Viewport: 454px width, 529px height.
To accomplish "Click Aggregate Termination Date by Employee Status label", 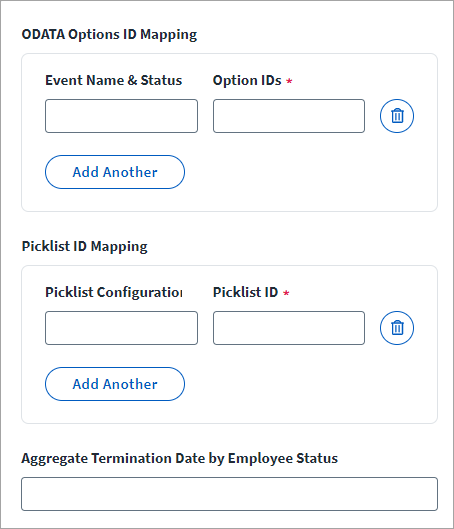I will coord(179,458).
